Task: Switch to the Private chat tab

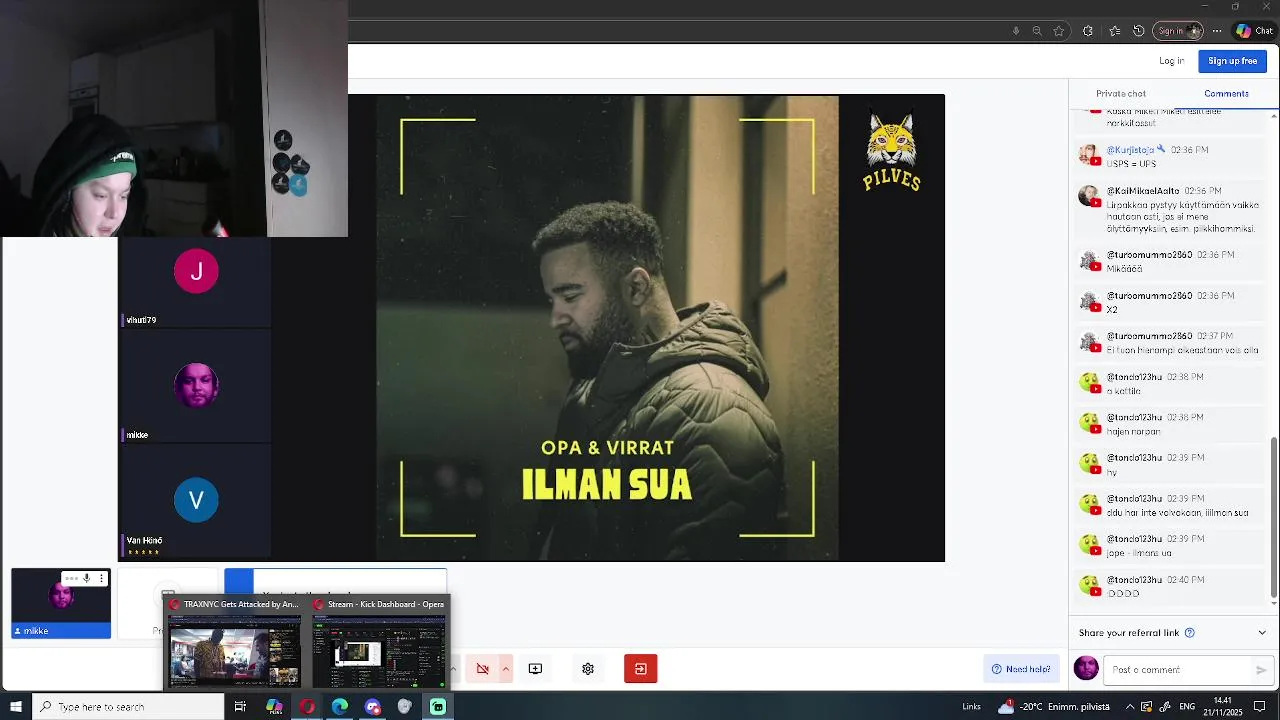Action: [1120, 93]
